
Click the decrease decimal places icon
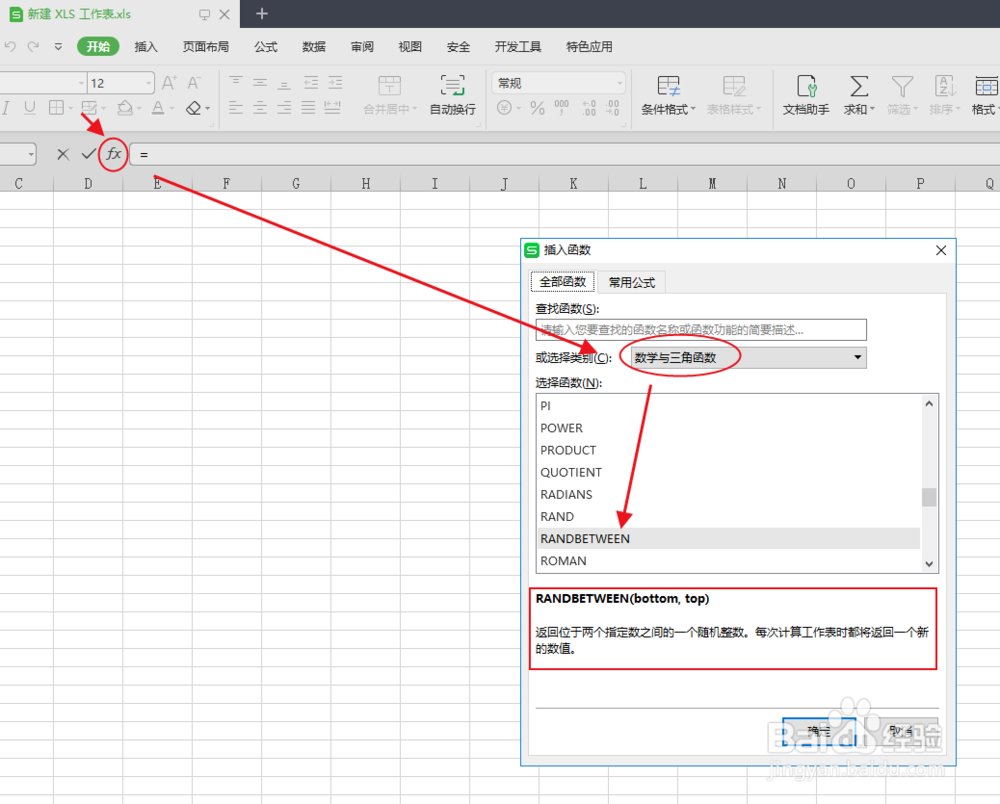point(612,108)
